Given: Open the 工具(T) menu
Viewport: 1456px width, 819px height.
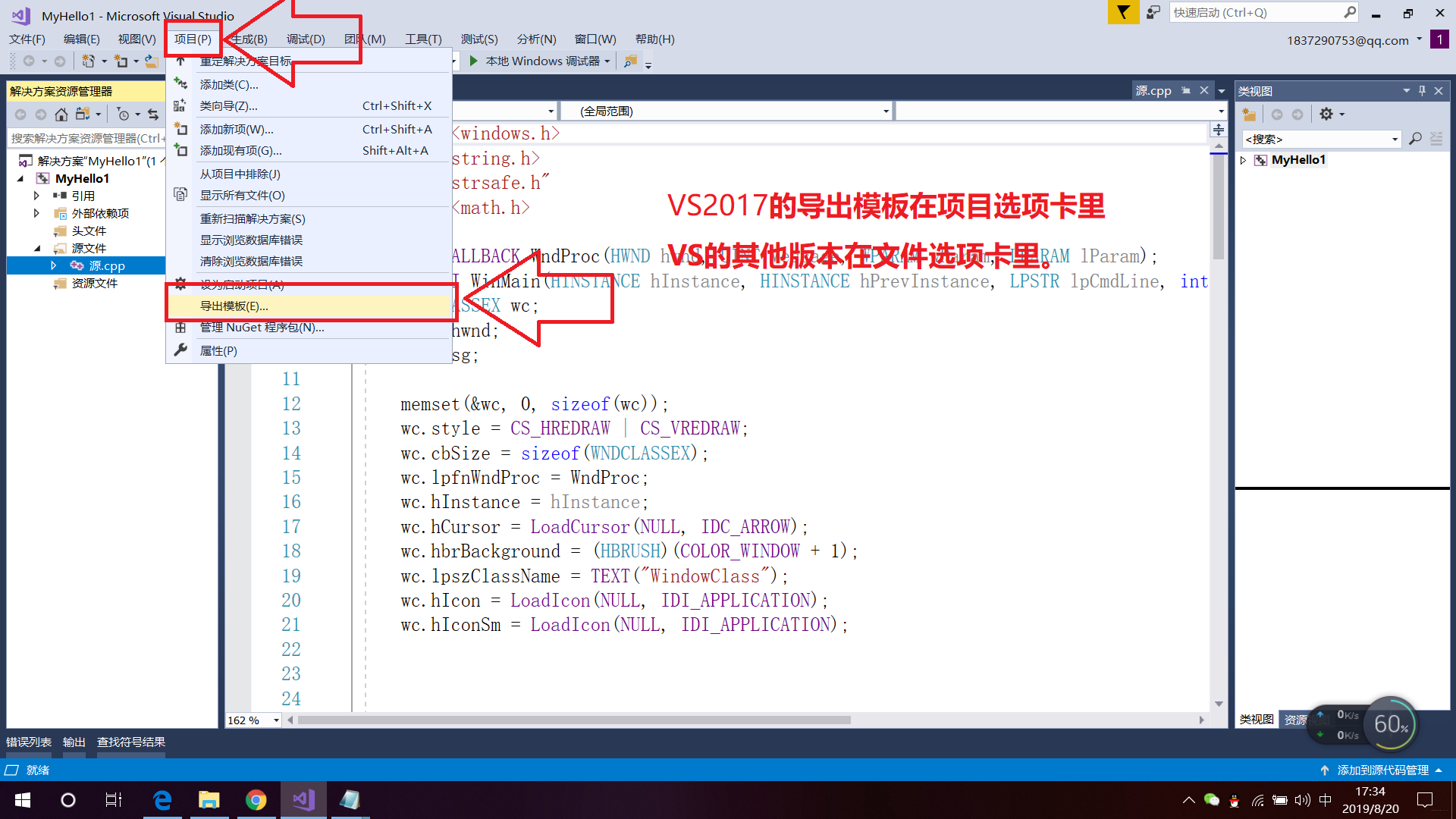Looking at the screenshot, I should tap(423, 39).
